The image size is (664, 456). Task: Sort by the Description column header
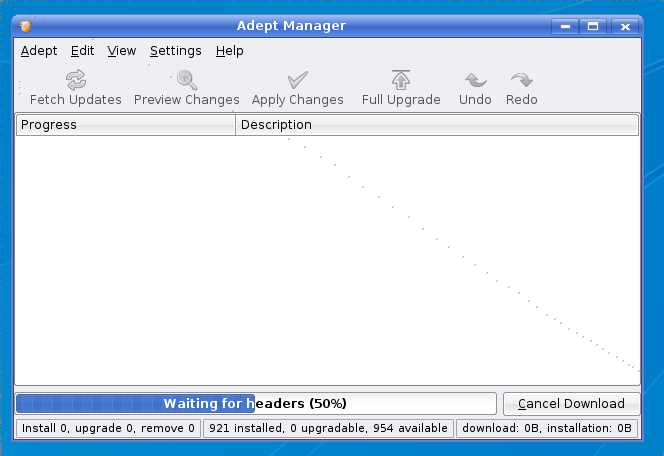tap(437, 125)
